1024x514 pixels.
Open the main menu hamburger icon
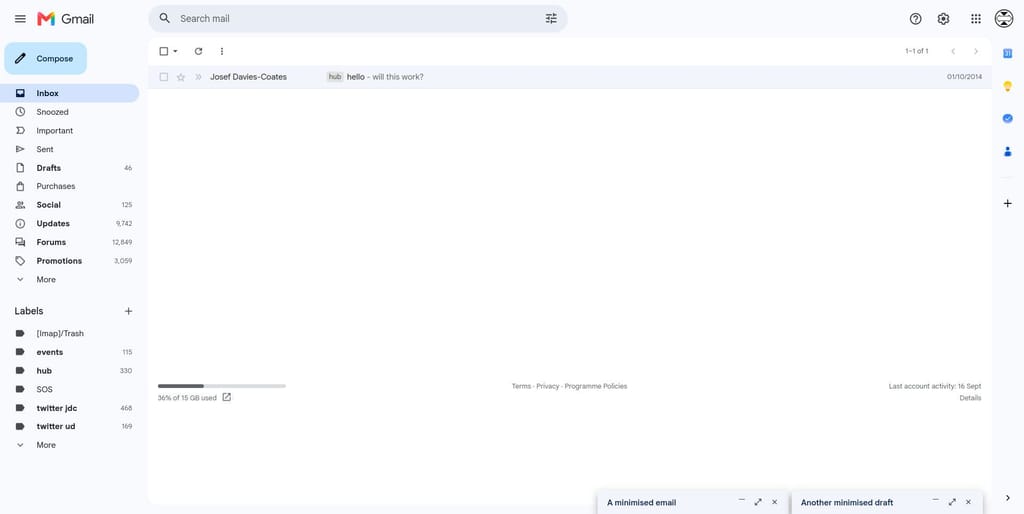pos(20,19)
